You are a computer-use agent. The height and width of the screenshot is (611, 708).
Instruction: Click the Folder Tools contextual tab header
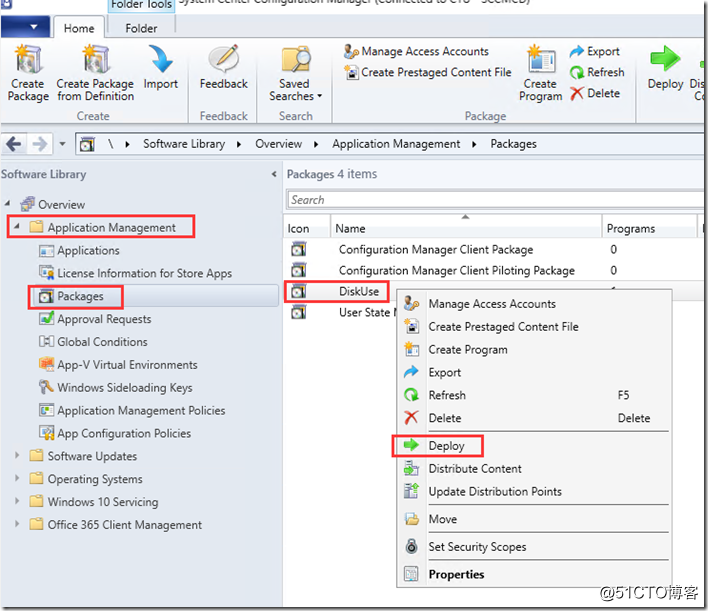tap(141, 5)
